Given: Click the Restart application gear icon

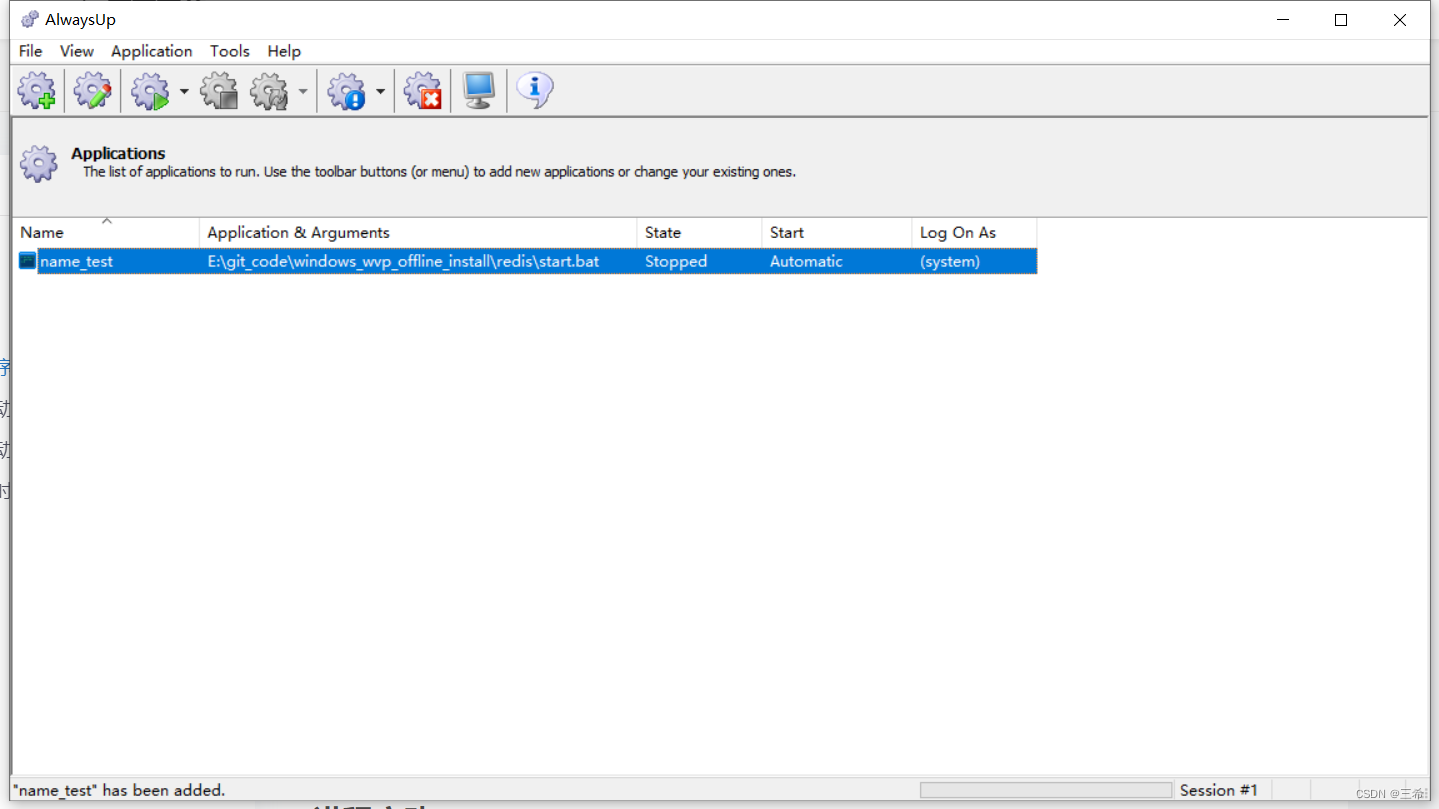Looking at the screenshot, I should click(268, 90).
